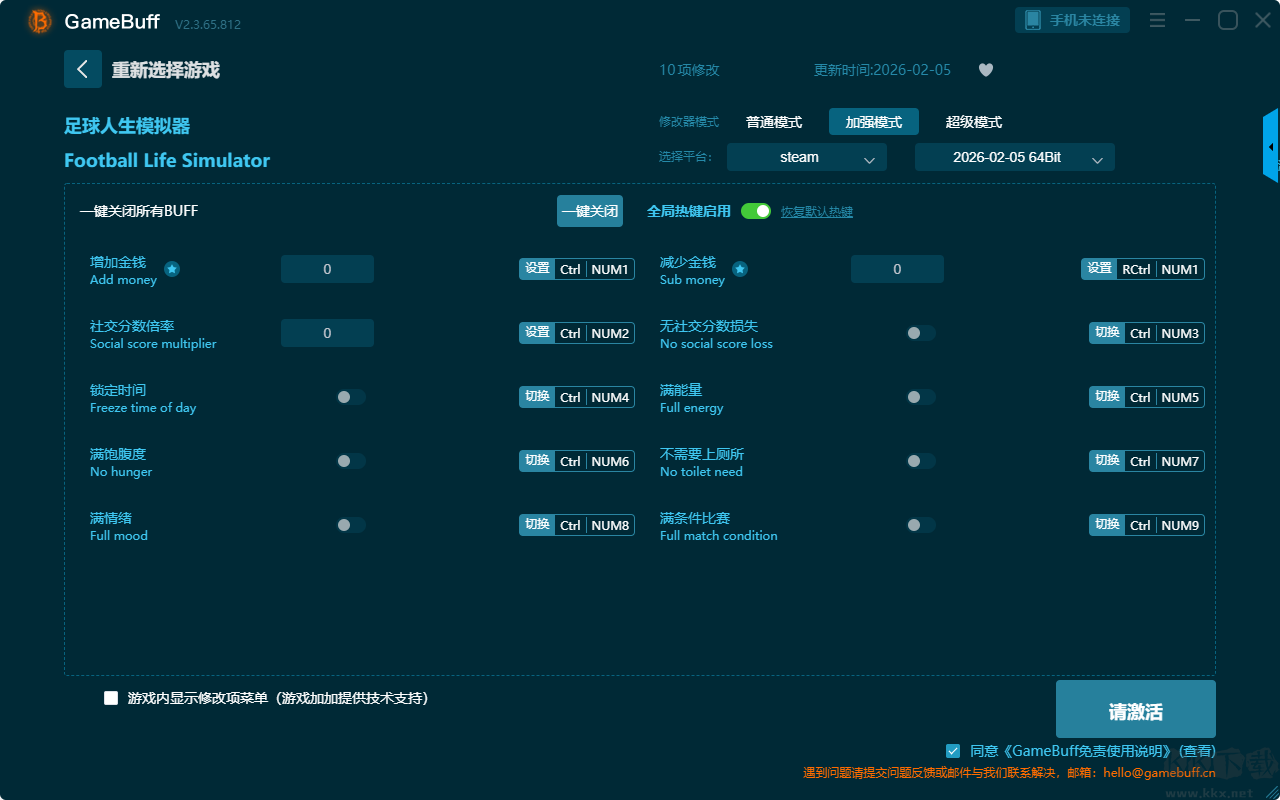1280x800 pixels.
Task: Enable the 满能量 Full energy toggle
Action: pos(921,397)
